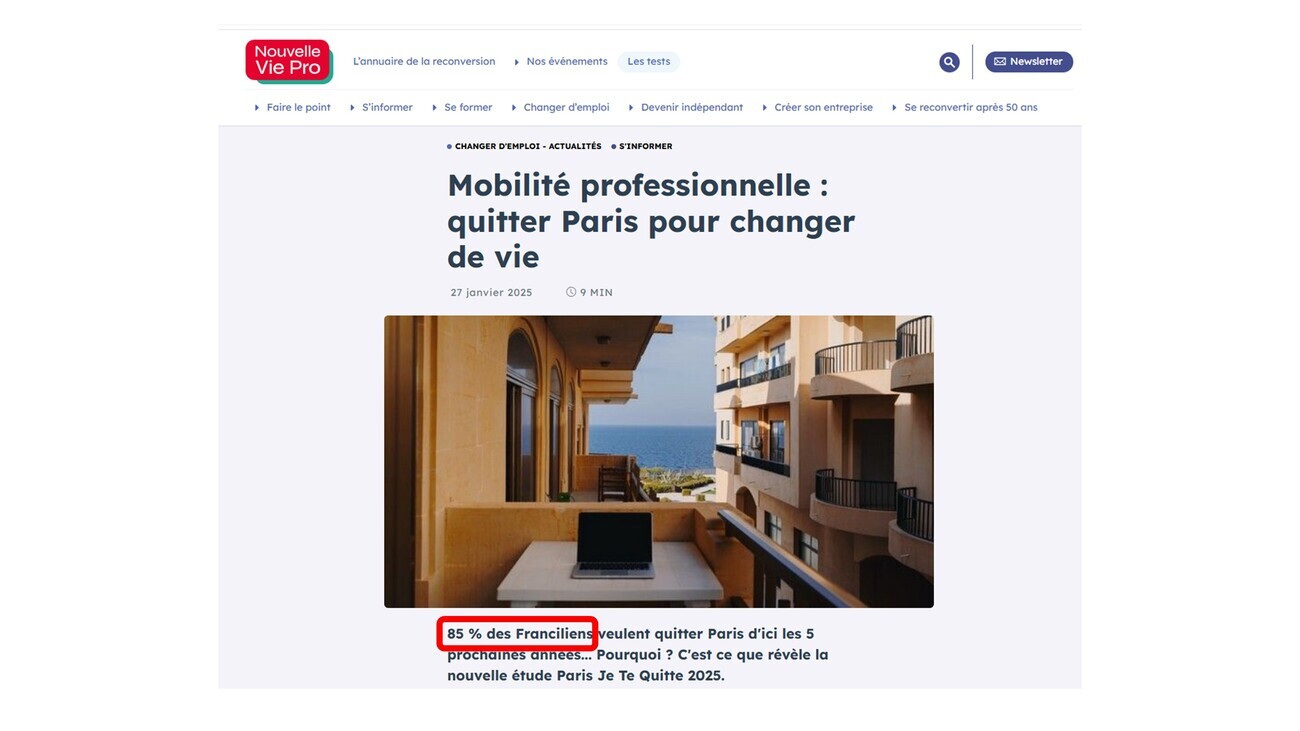
Task: Click the Changer d'emploi - Actualités tag
Action: click(525, 146)
